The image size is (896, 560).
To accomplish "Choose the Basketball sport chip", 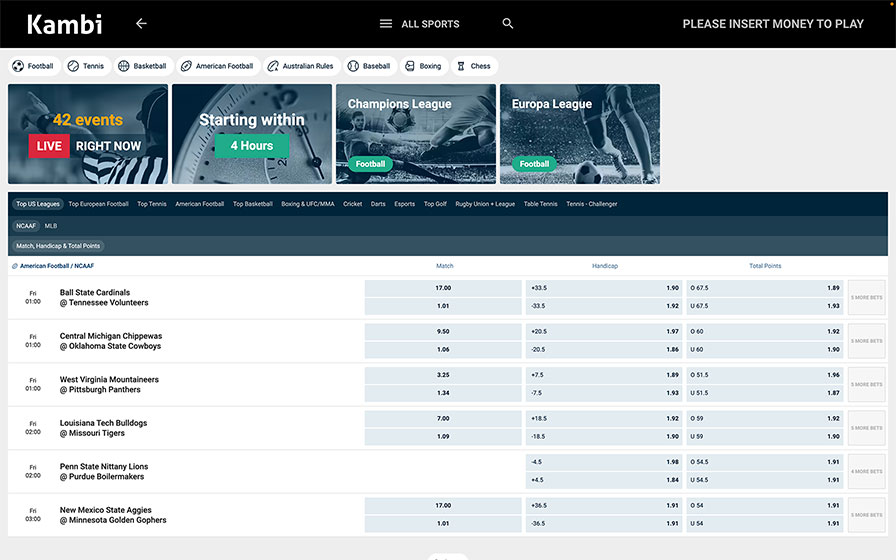I will pyautogui.click(x=143, y=66).
